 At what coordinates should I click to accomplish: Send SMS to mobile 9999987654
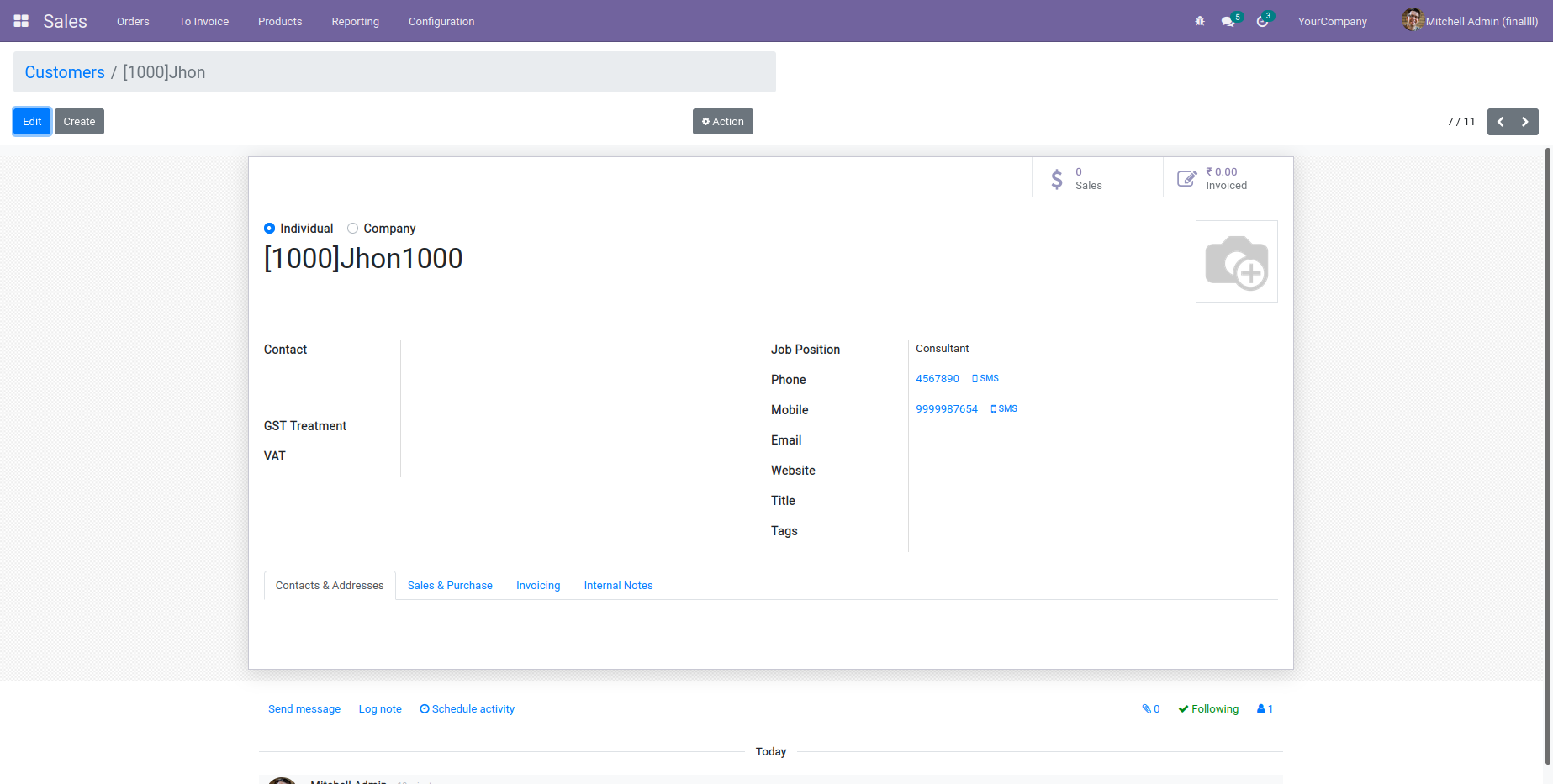pyautogui.click(x=1004, y=409)
